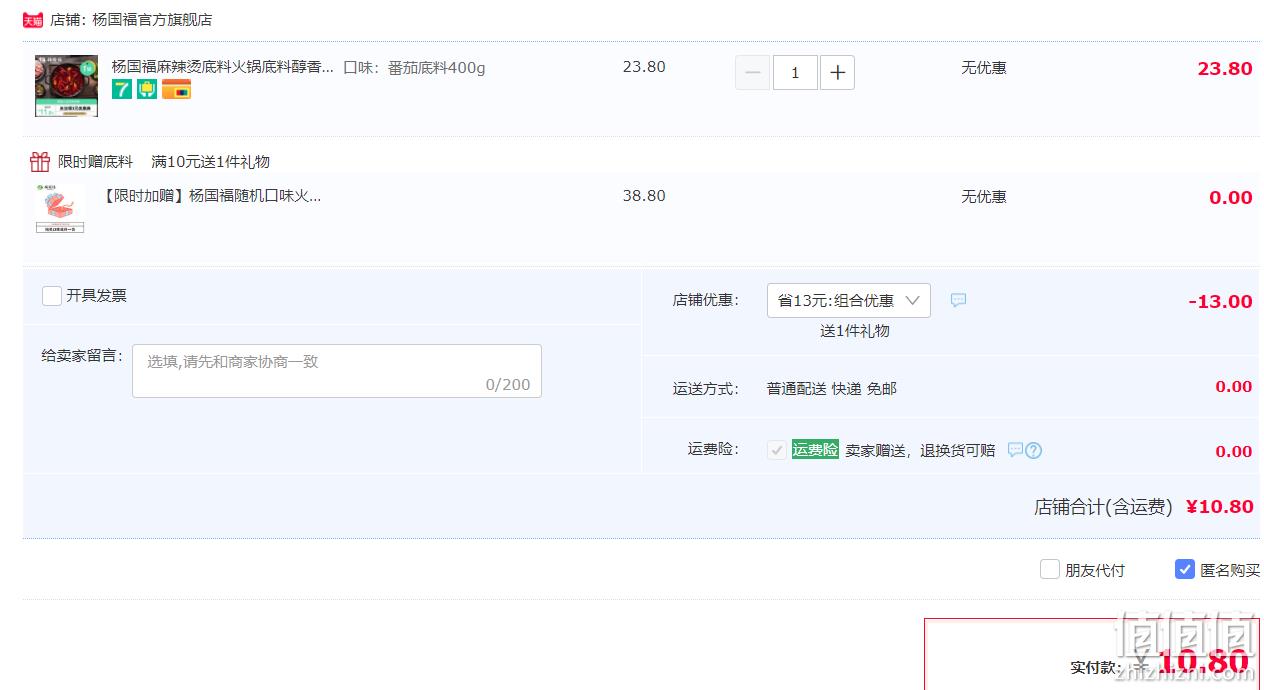The height and width of the screenshot is (690, 1264).
Task: Open the 【限时加赠】杨国福随机口味 gift title link
Action: (x=213, y=196)
